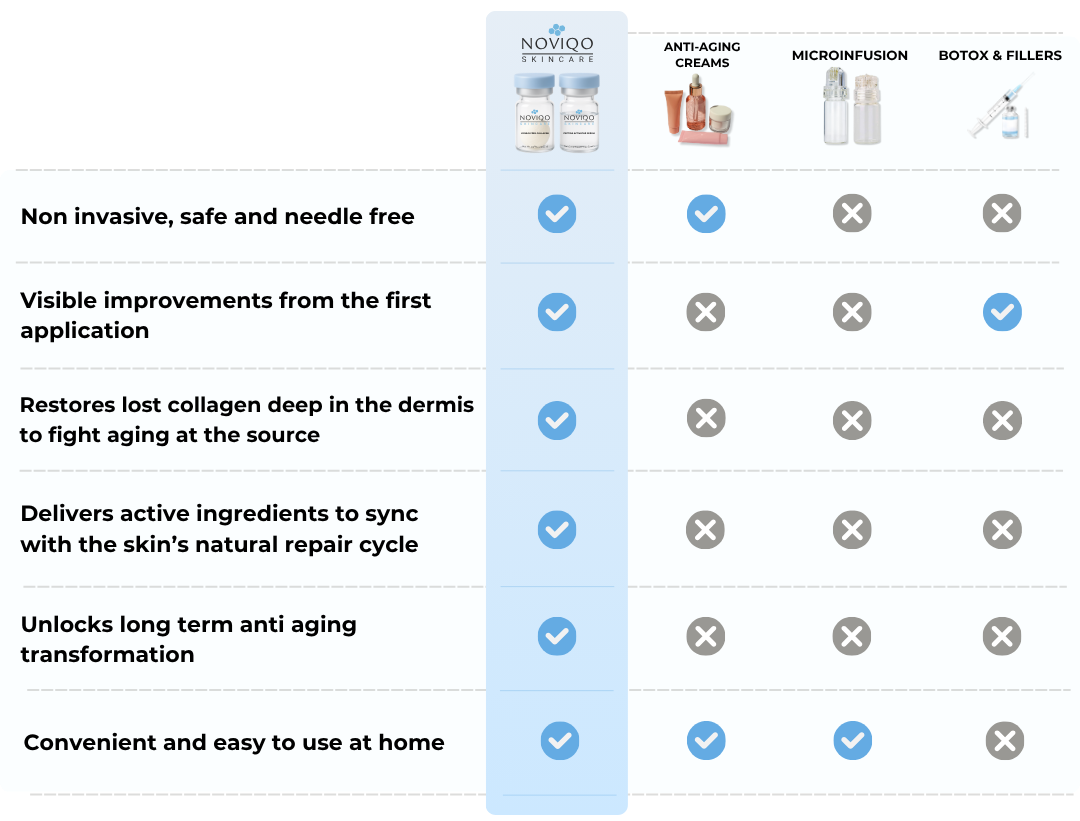
Task: Click Noviqo's checkmark for non invasive row
Action: (x=557, y=213)
